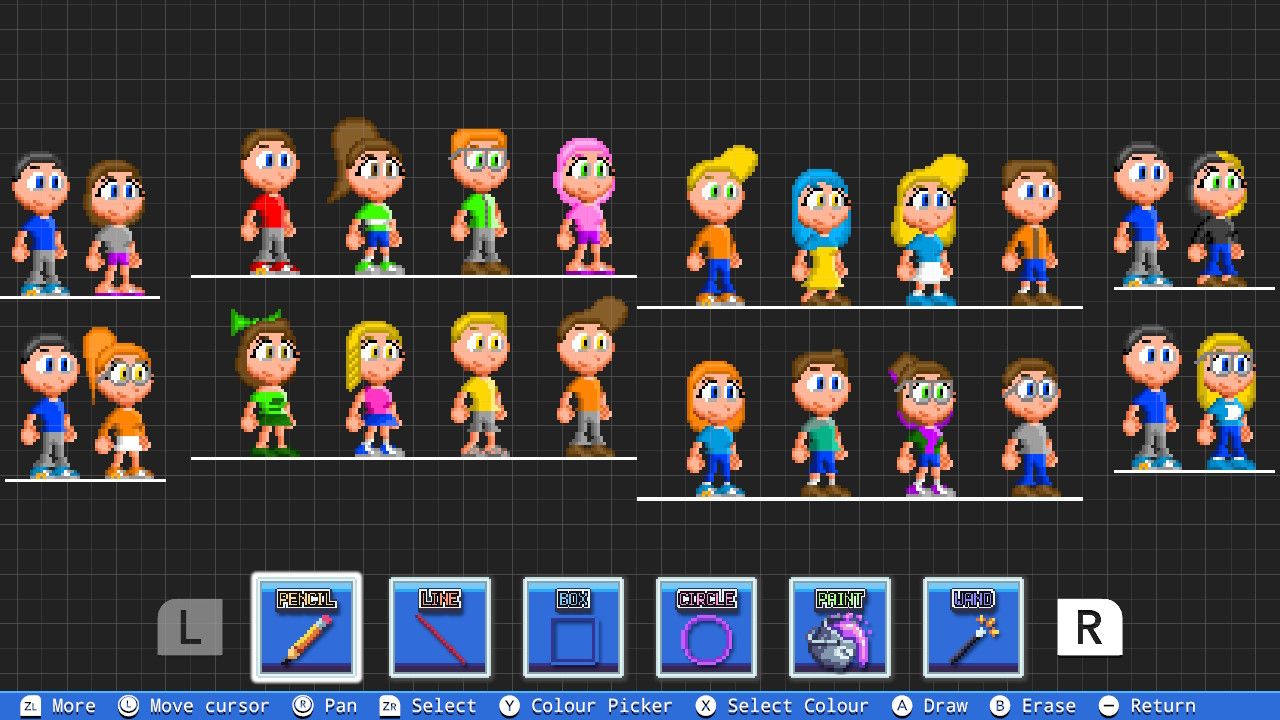1280x720 pixels.
Task: Click the R shoulder button
Action: 1088,626
